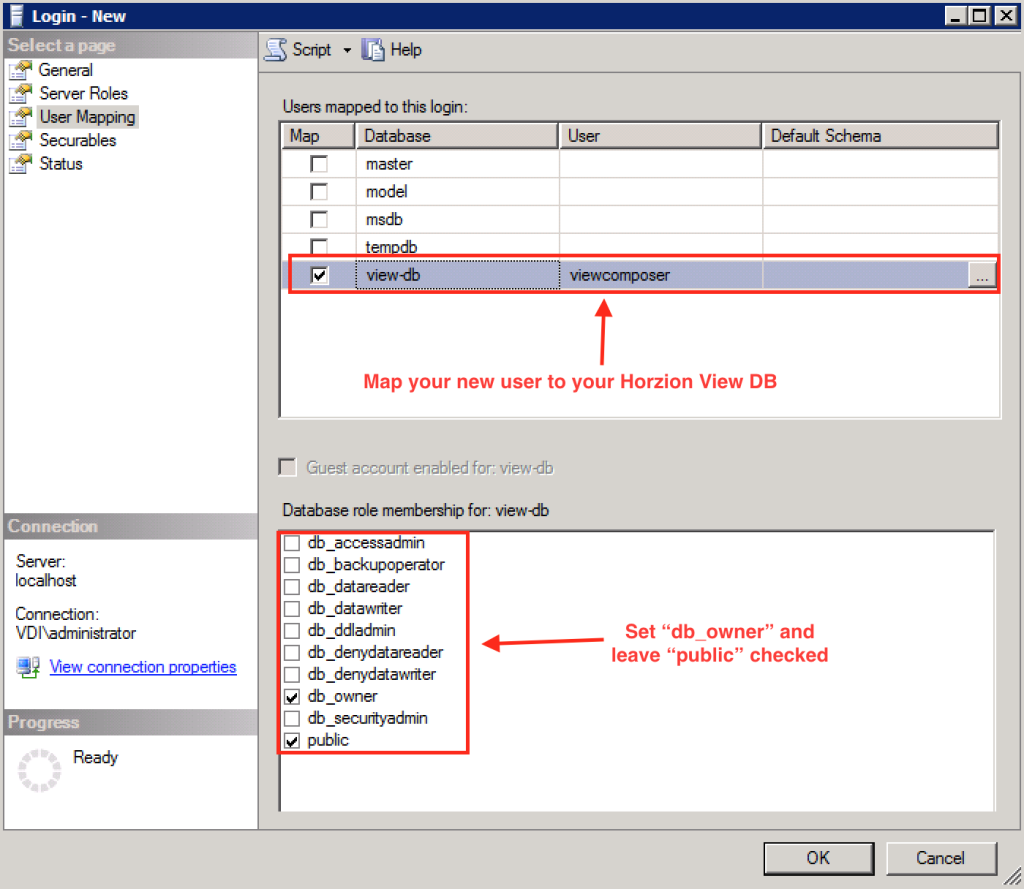Screen dimensions: 1024x889
Task: Enable the db_datareader role
Action: coord(293,586)
